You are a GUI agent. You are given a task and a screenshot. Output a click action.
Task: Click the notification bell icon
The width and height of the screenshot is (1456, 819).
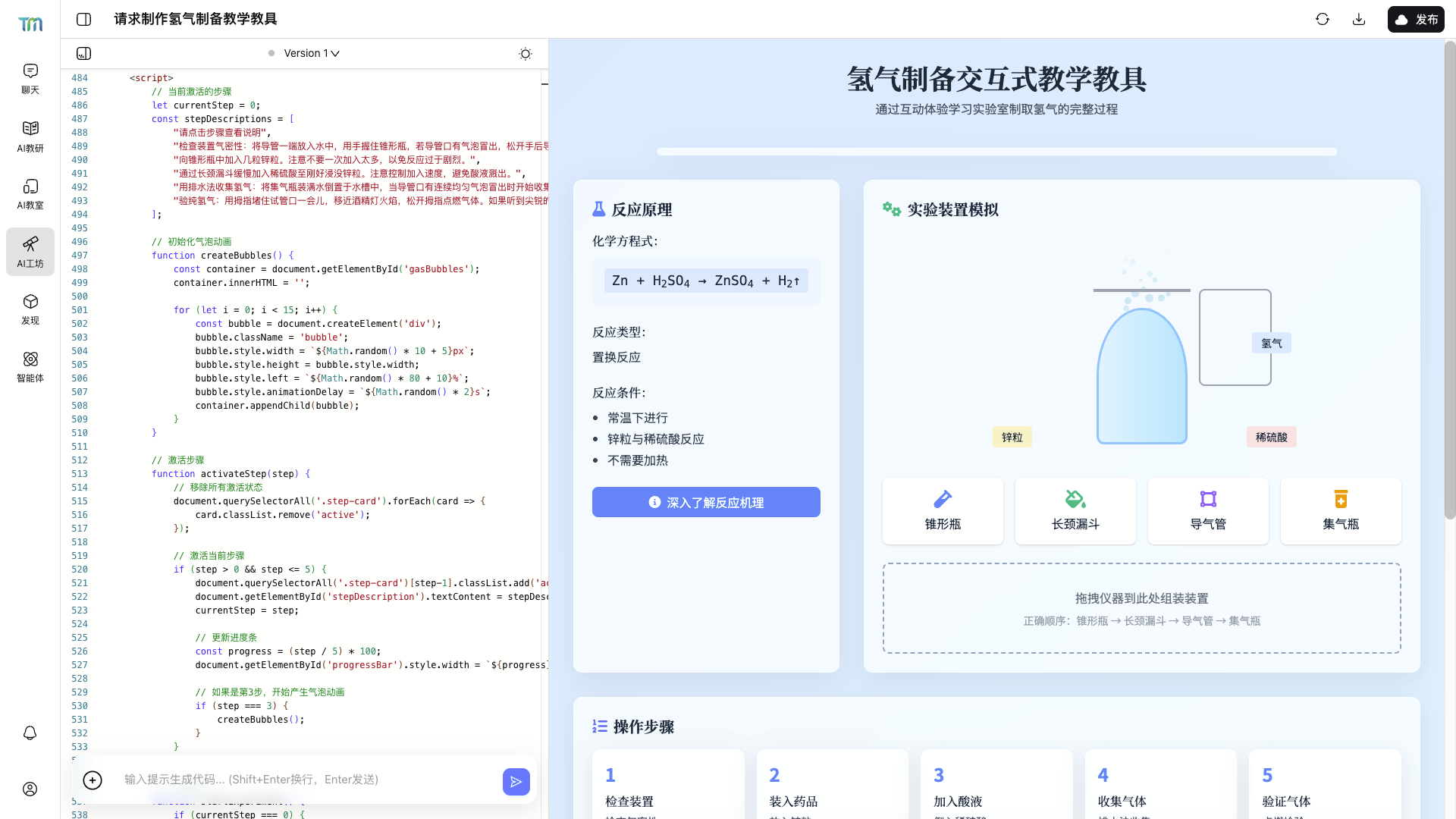pos(30,733)
